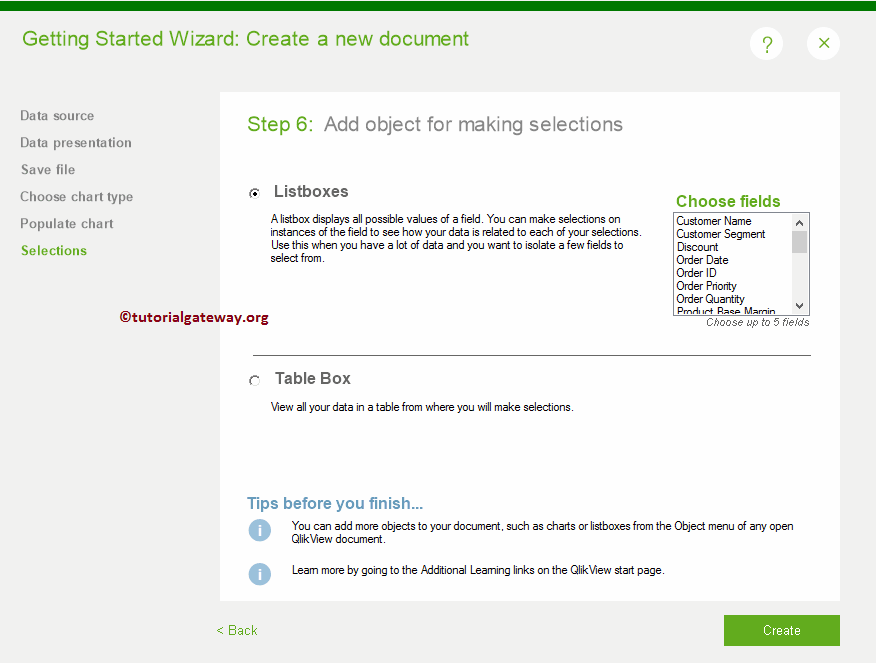
Task: Click the info icon beside the Object menu tip
Action: 260,530
